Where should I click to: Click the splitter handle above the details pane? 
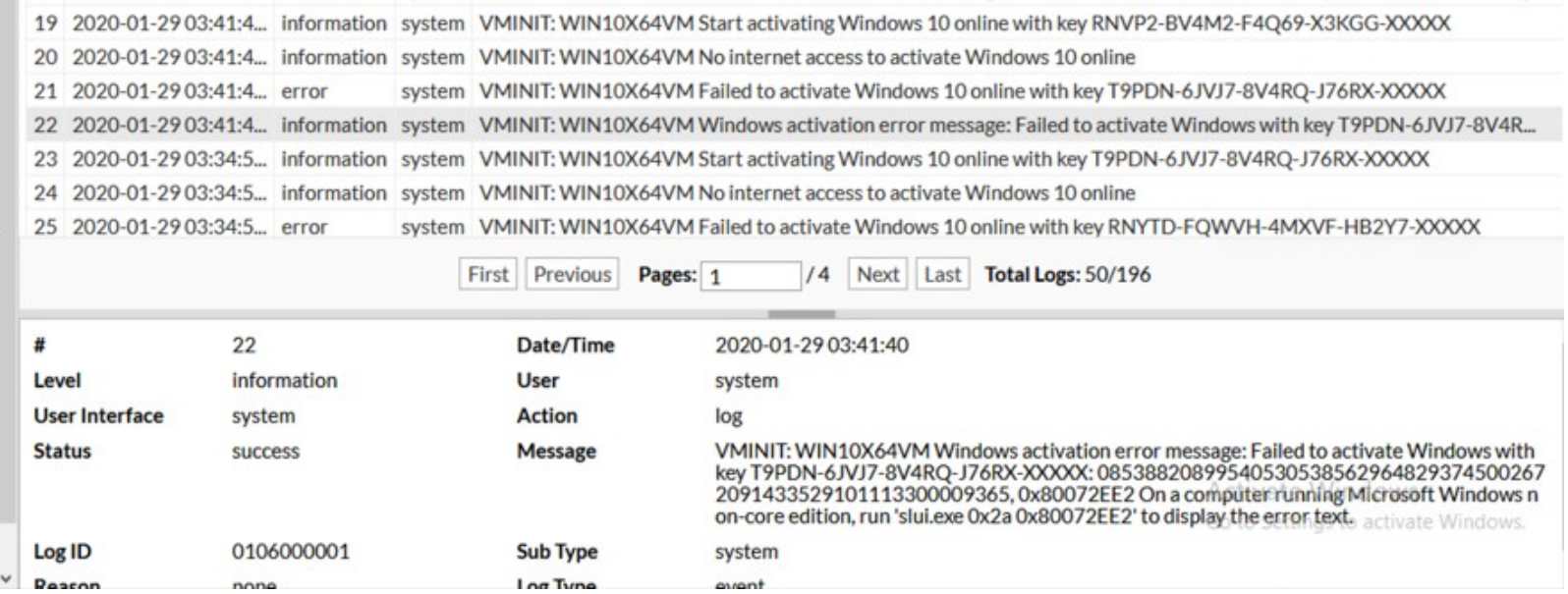coord(802,314)
